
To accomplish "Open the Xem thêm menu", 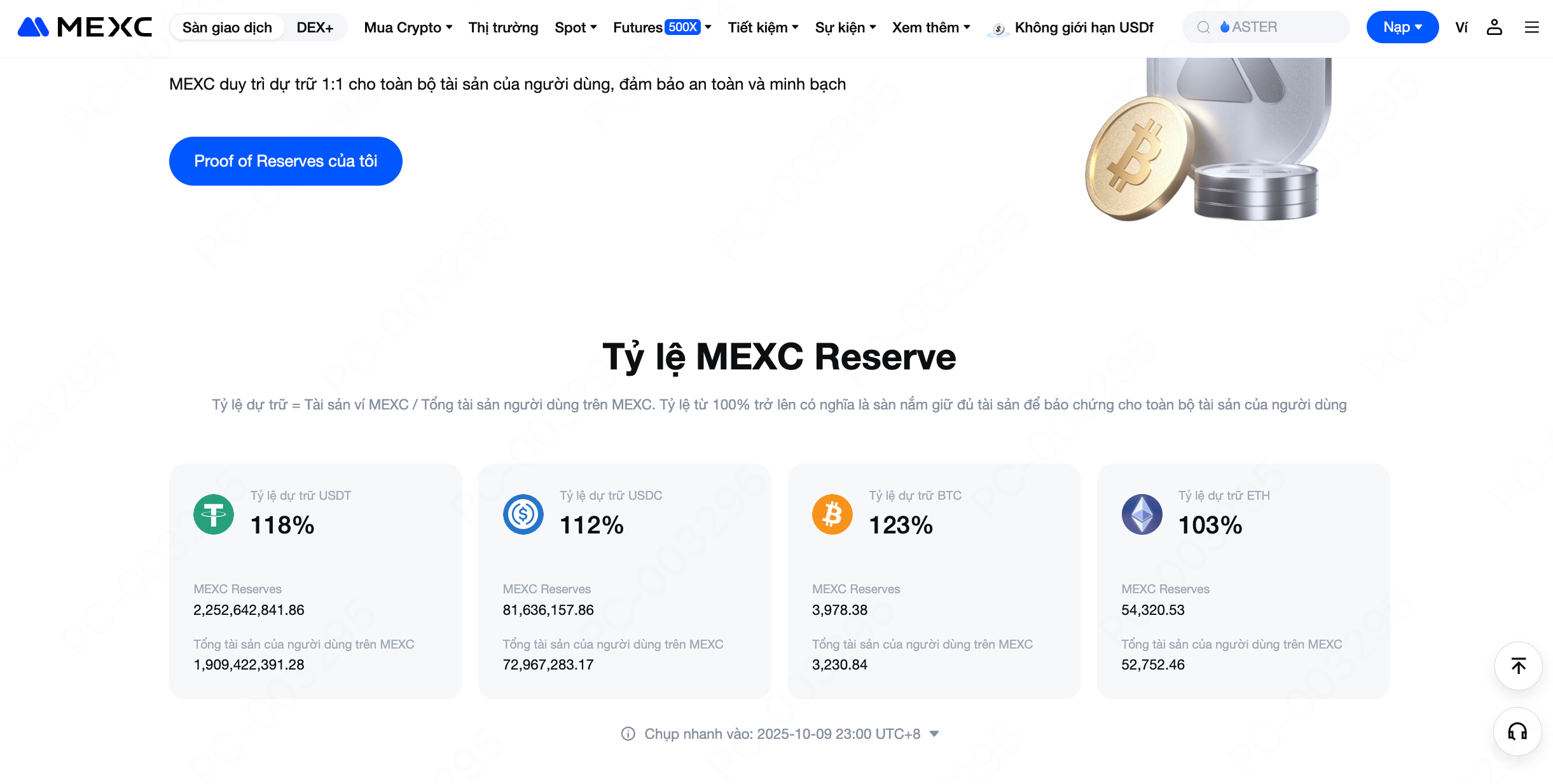I will click(930, 27).
